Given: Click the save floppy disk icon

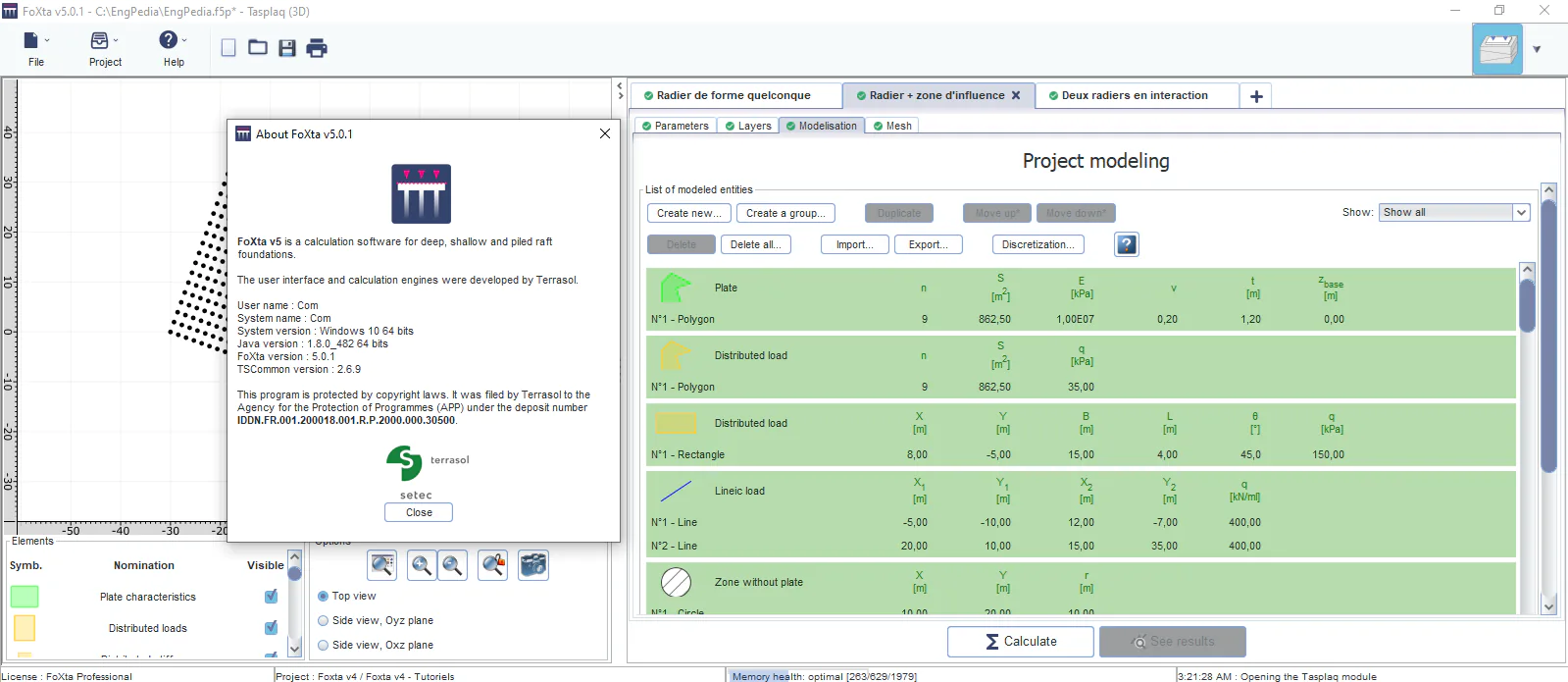Looking at the screenshot, I should tap(287, 48).
